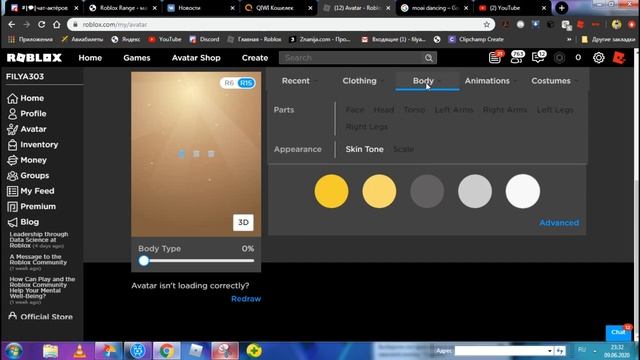Open VLC from the taskbar
This screenshot has width=640, height=360.
click(80, 351)
